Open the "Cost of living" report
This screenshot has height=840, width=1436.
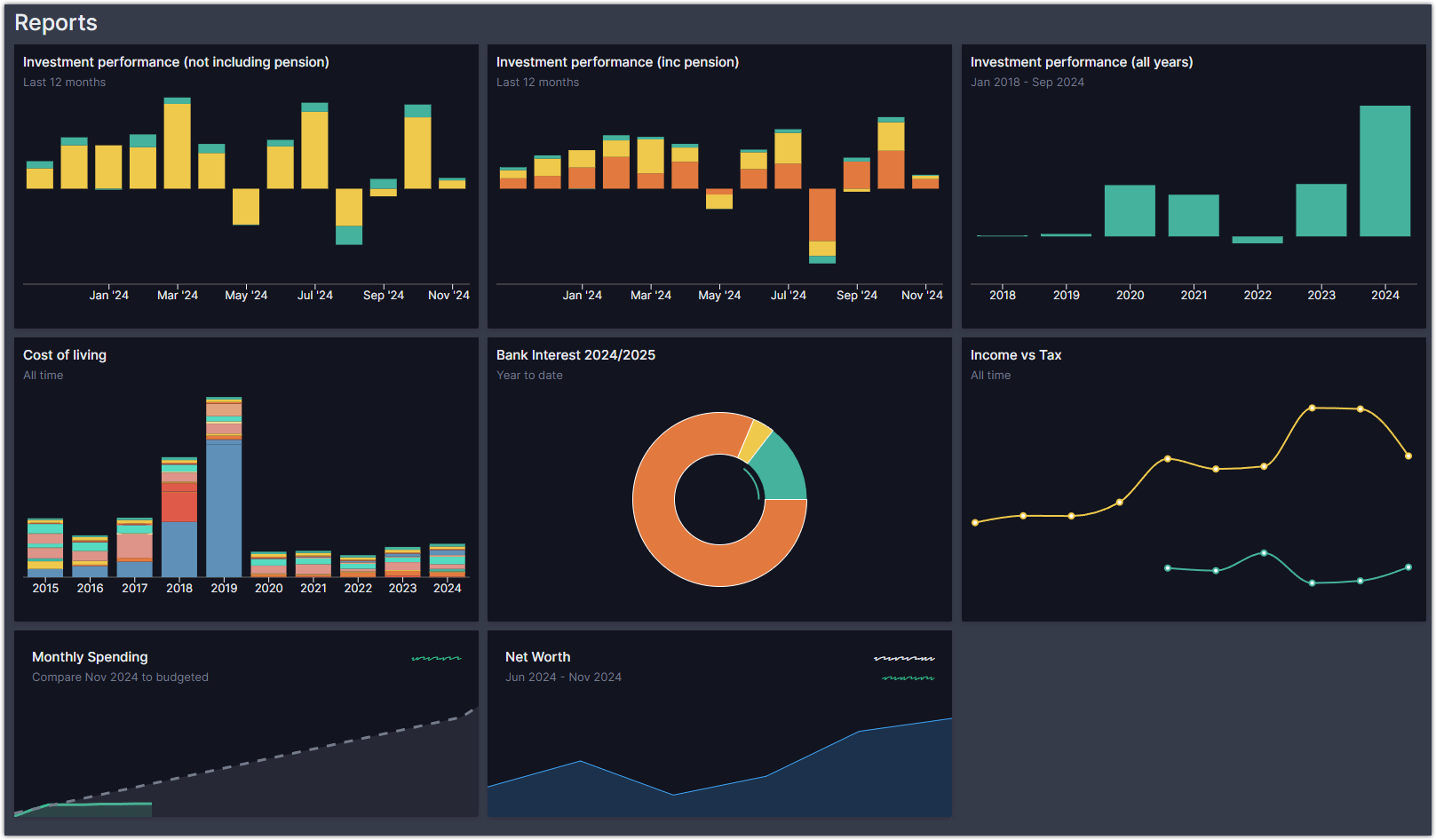[x=64, y=354]
